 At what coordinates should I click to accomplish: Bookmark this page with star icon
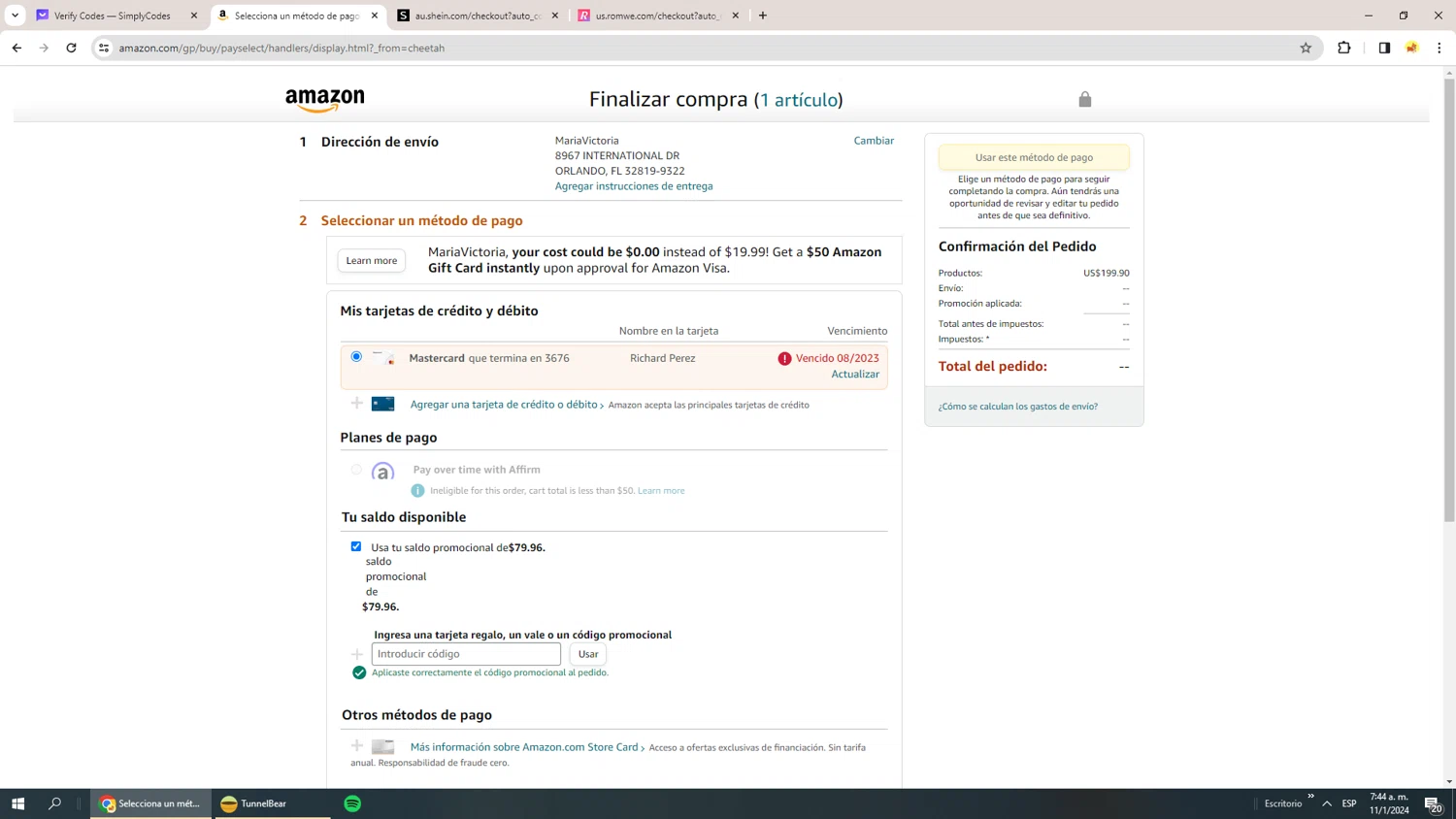1306,48
